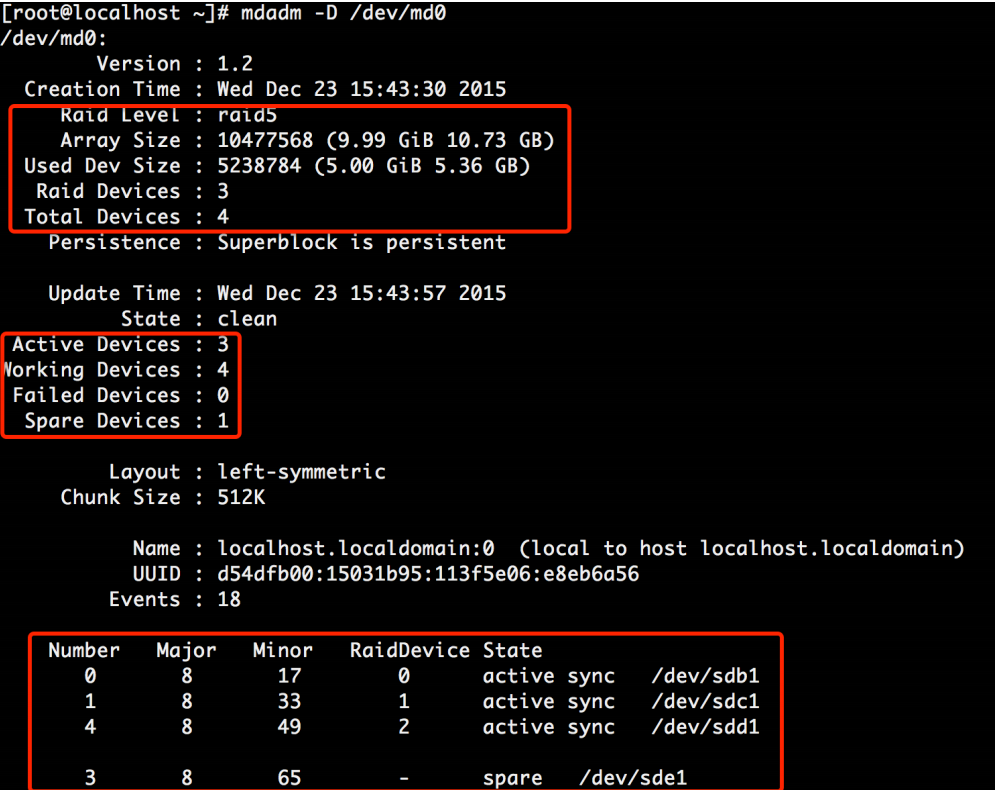Click the Chunk Size 512K value
Screen dimensions: 1002x790
(241, 498)
